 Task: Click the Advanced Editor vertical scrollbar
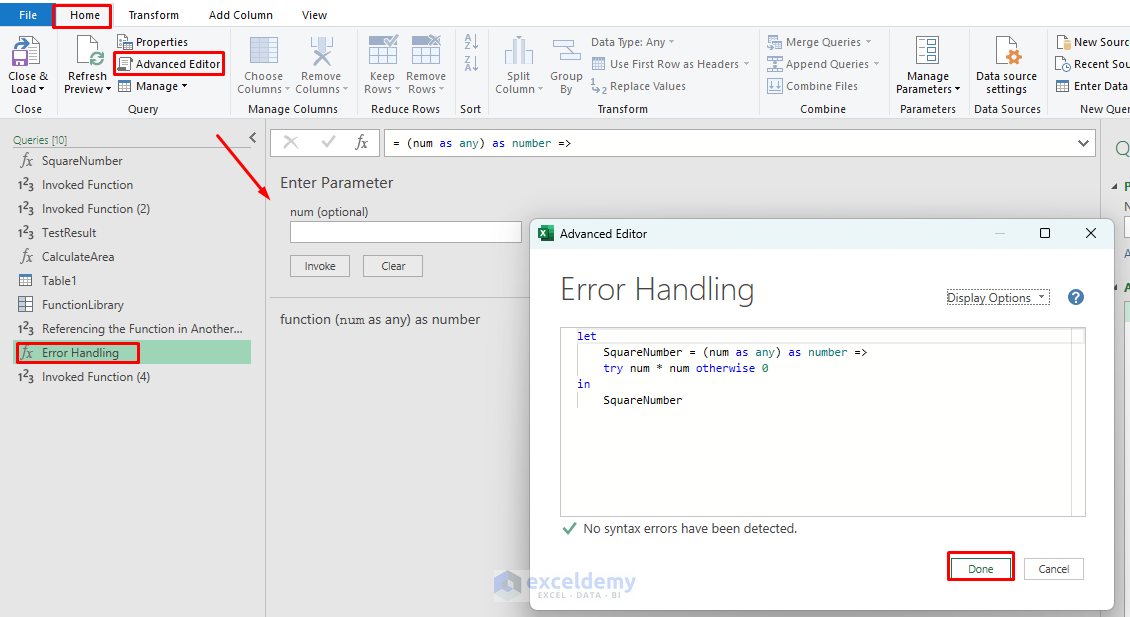coord(1078,422)
